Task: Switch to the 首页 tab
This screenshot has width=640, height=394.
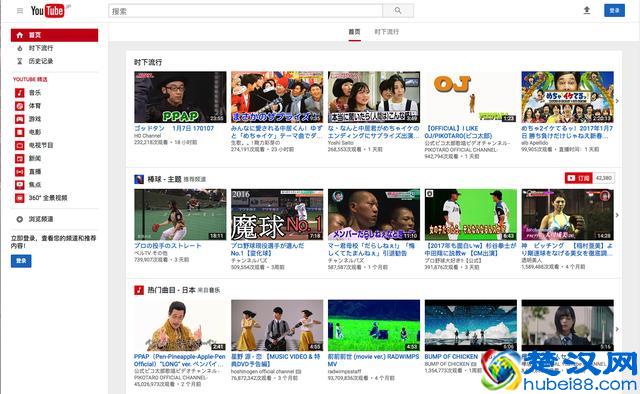Action: (x=354, y=32)
